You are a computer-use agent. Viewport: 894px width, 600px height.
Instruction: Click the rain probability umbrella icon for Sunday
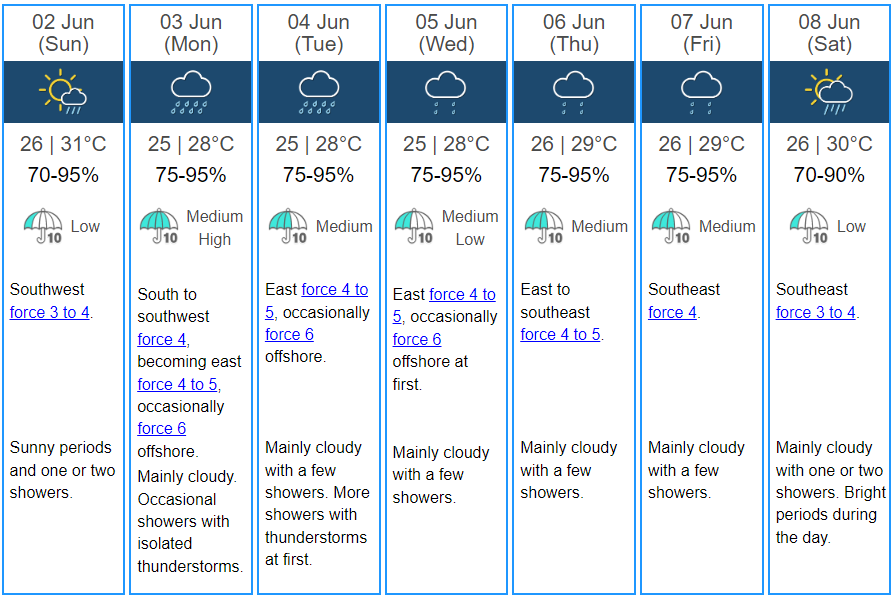(x=43, y=226)
